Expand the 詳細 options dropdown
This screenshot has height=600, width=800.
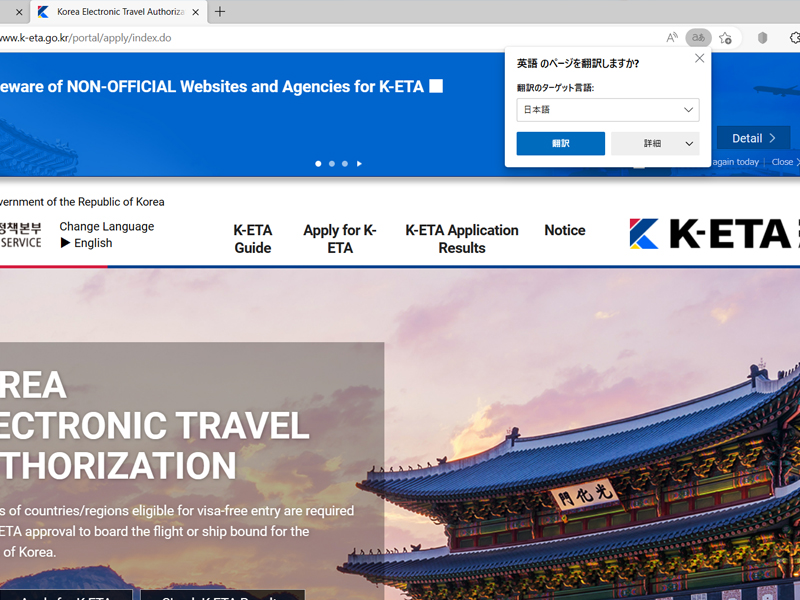(655, 143)
